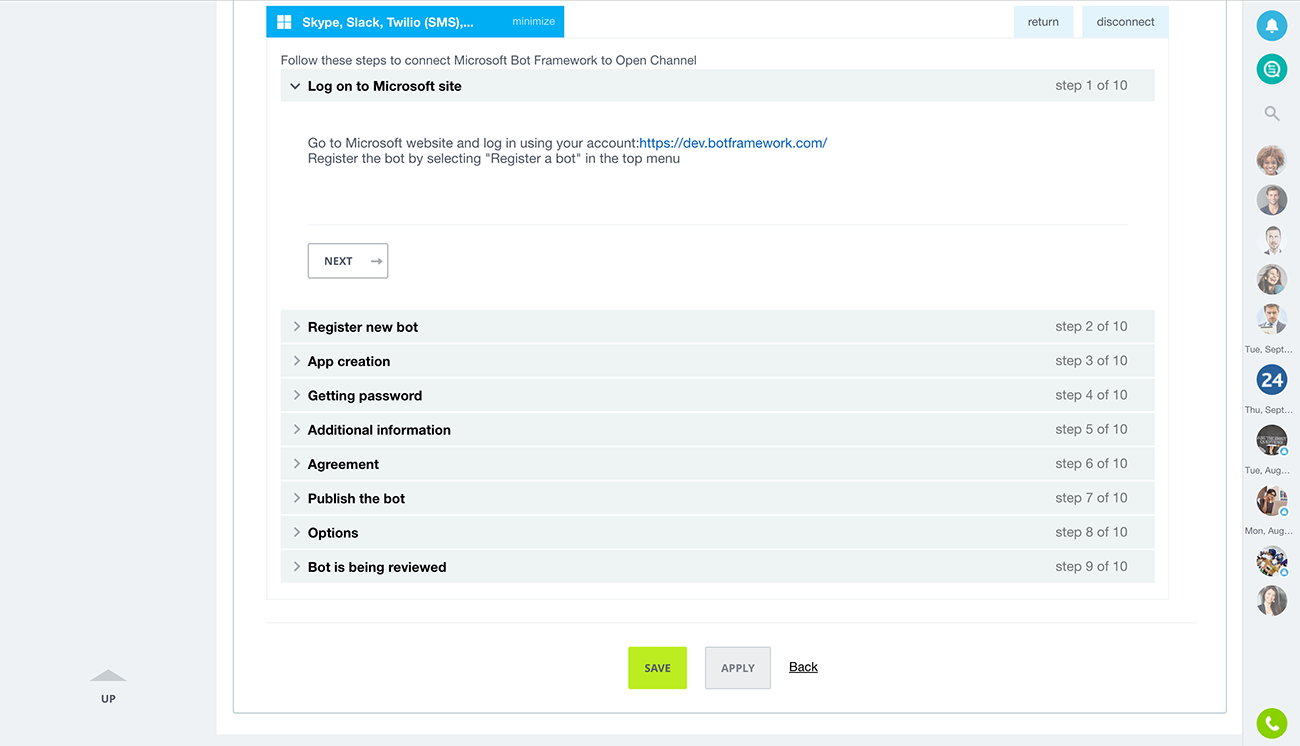
Task: Expand the Register new bot step
Action: tap(362, 327)
